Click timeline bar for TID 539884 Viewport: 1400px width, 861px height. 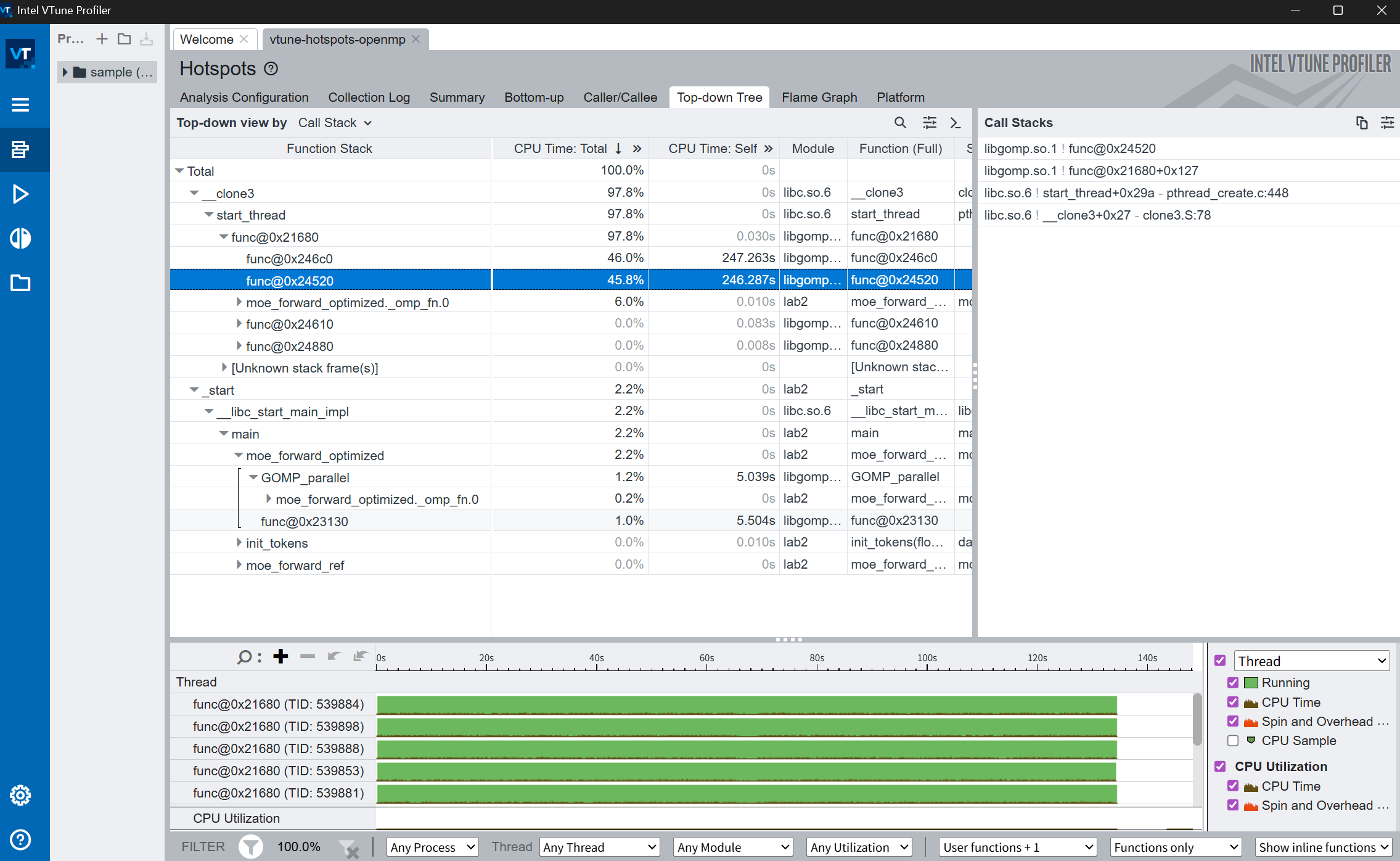(x=747, y=704)
